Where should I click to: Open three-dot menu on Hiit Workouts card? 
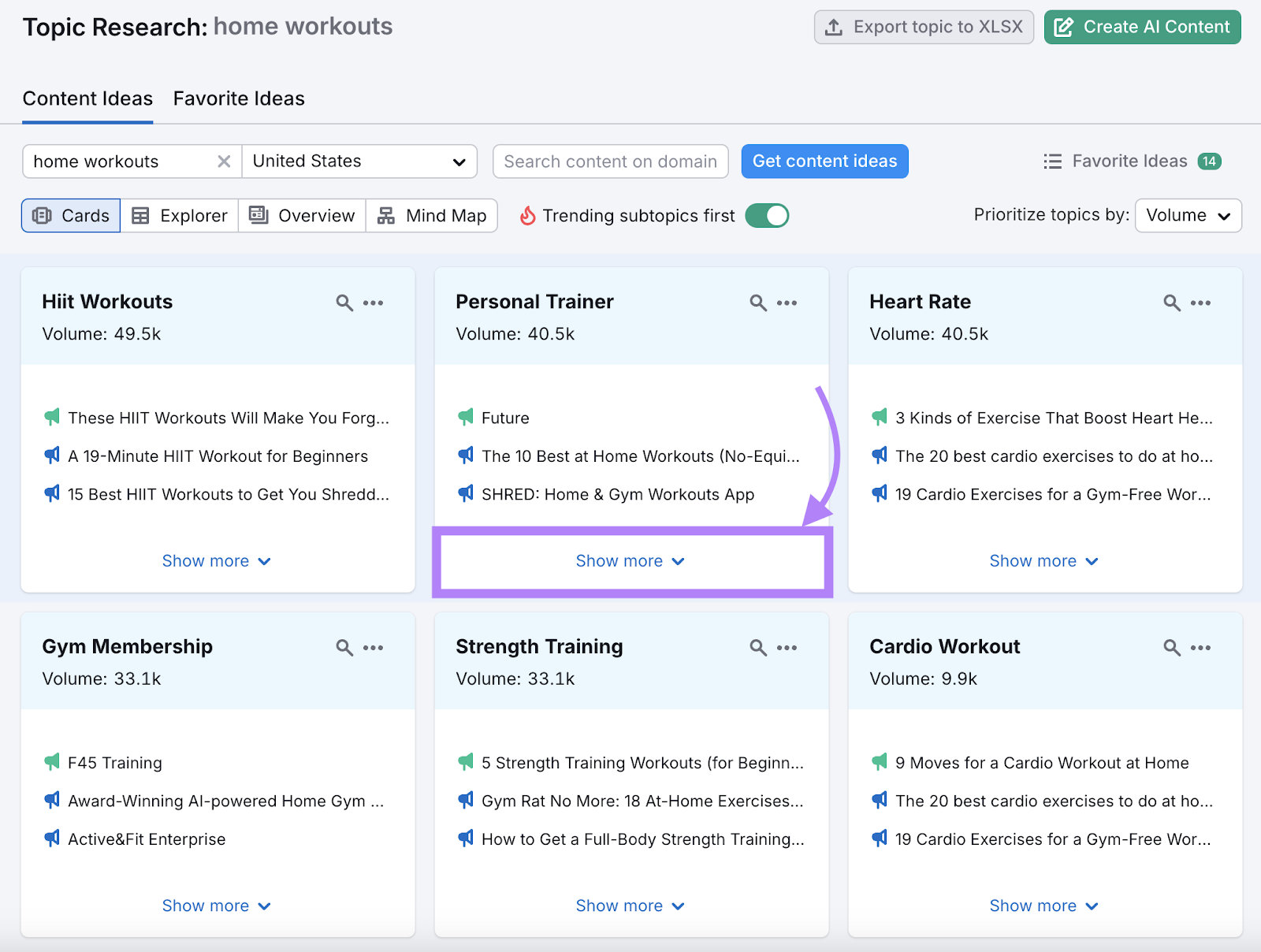(373, 303)
